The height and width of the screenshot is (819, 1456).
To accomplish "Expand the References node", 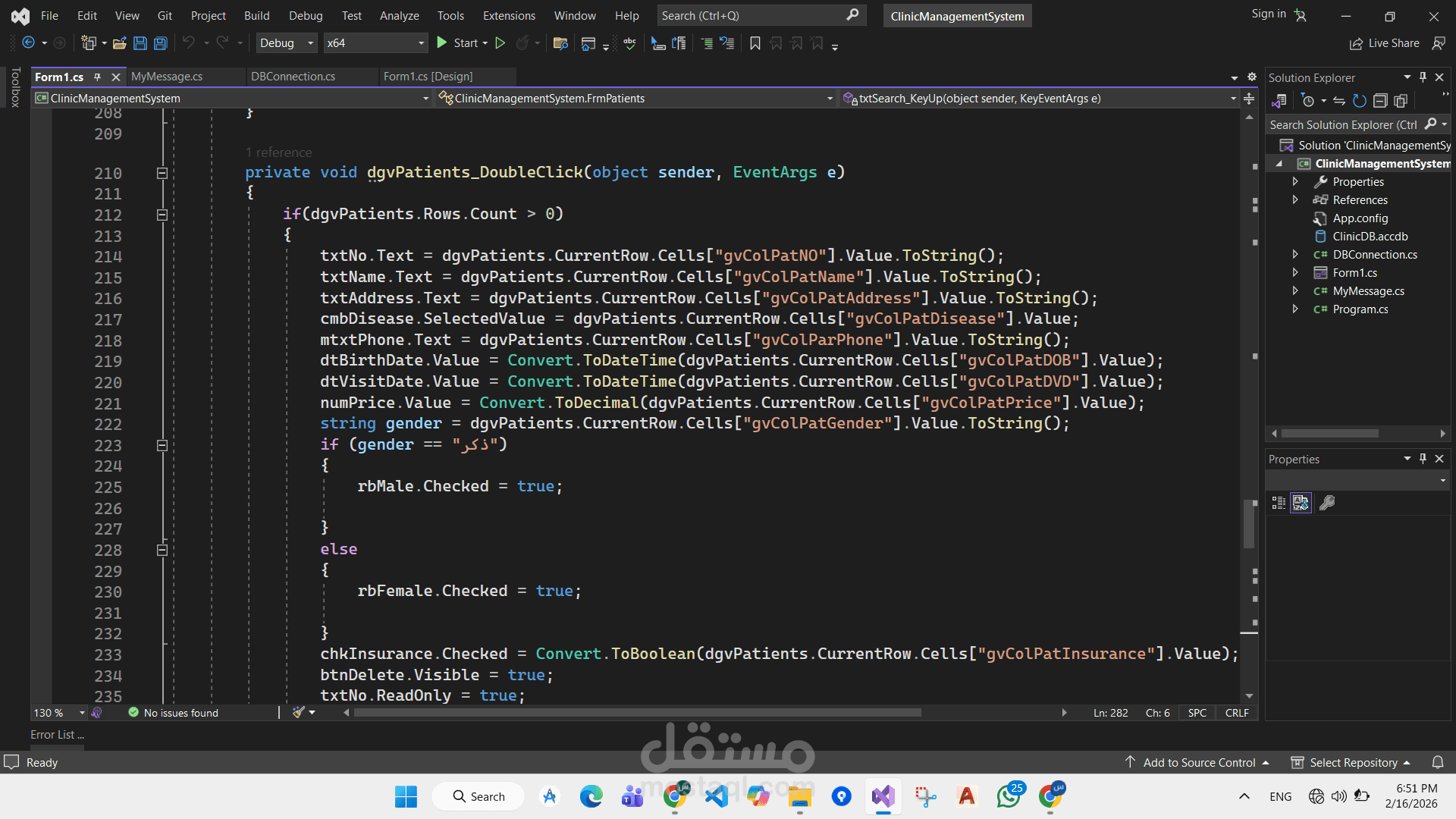I will (x=1295, y=200).
